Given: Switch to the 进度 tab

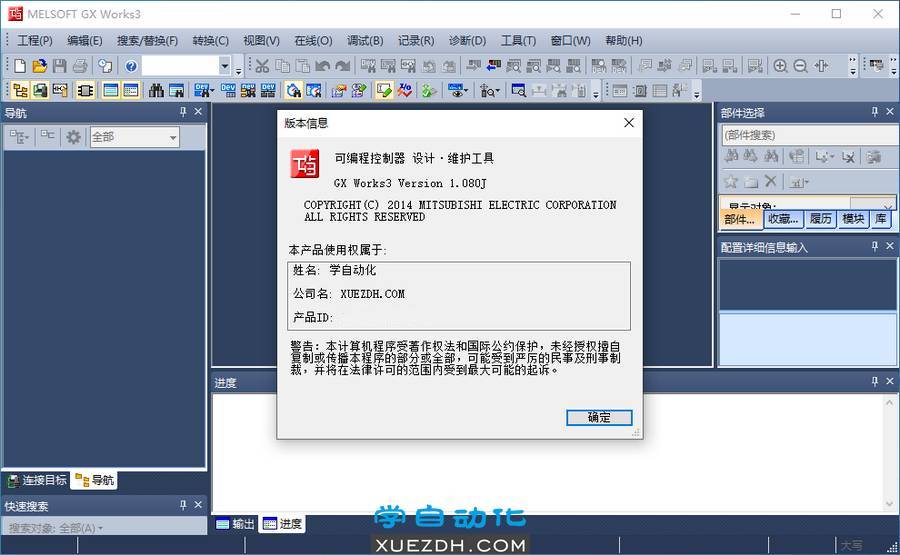Looking at the screenshot, I should point(282,523).
